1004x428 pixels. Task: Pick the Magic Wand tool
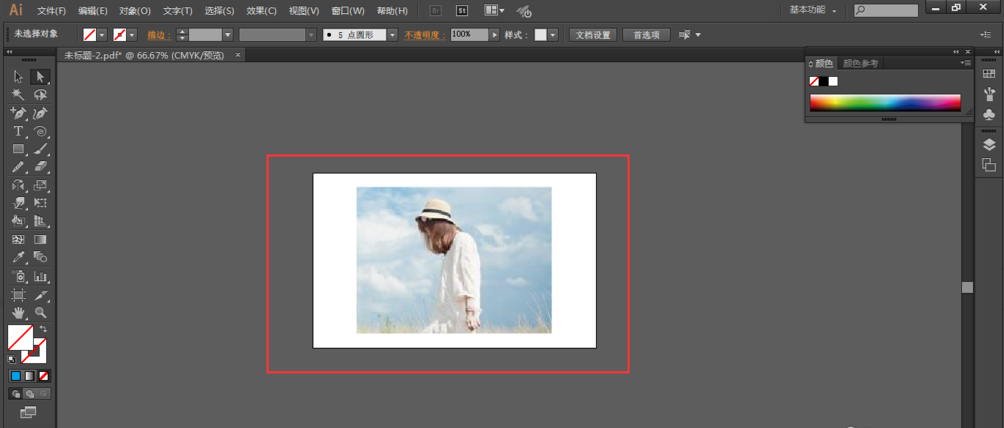click(x=18, y=95)
